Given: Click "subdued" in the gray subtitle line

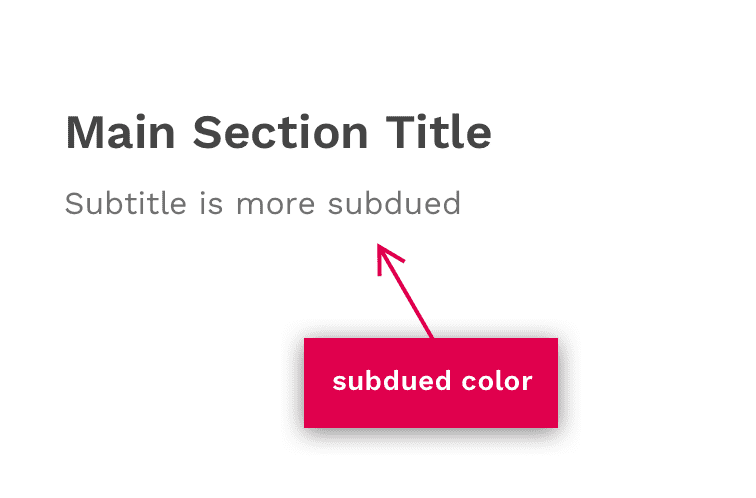Looking at the screenshot, I should click(395, 204).
